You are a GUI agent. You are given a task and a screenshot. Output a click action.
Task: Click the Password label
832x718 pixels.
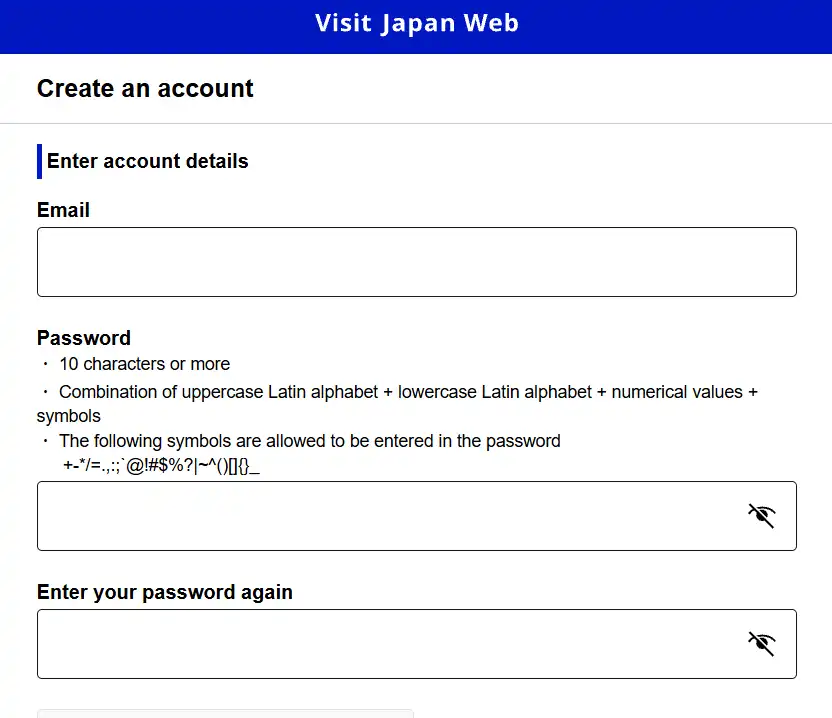(84, 338)
